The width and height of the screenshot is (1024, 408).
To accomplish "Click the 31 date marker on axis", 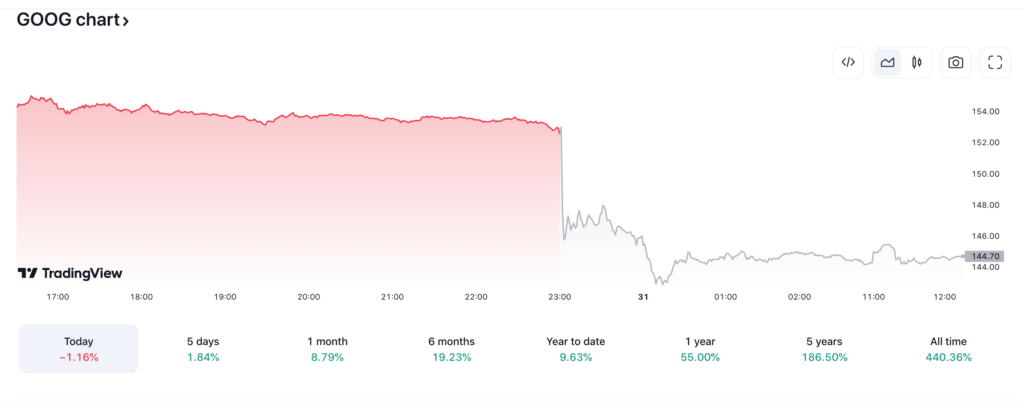I will (x=644, y=297).
